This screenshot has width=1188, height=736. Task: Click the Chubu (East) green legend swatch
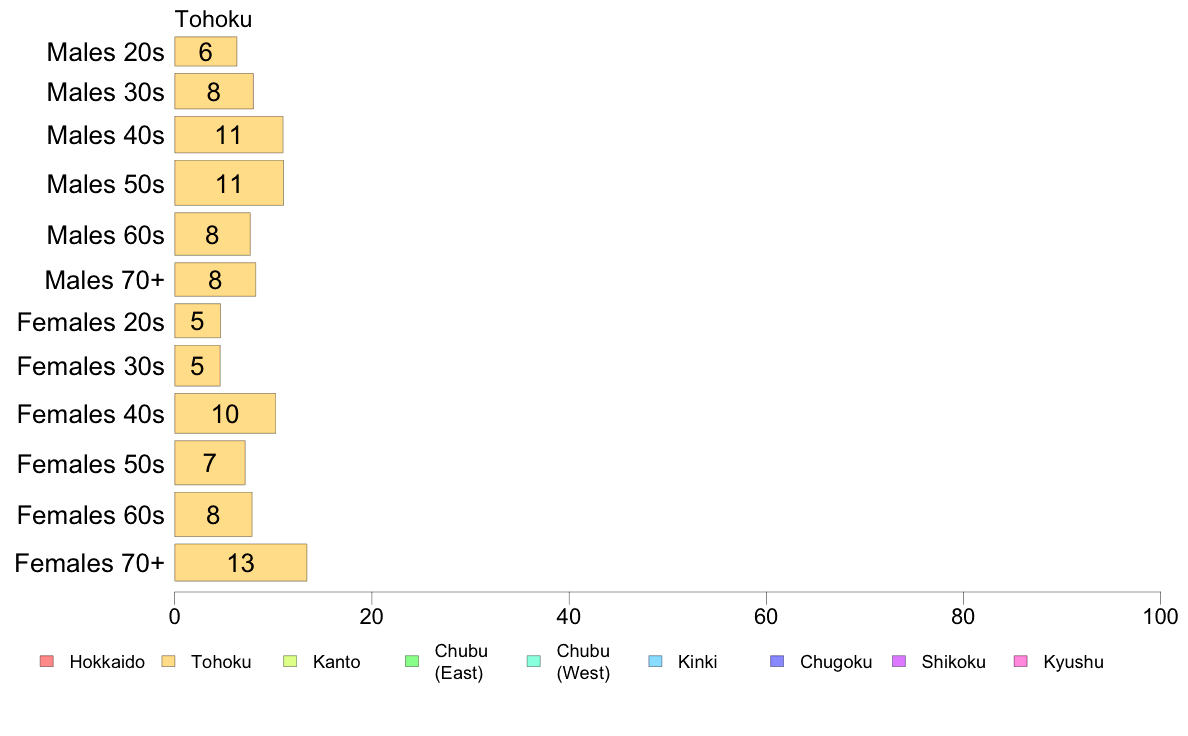pyautogui.click(x=412, y=661)
